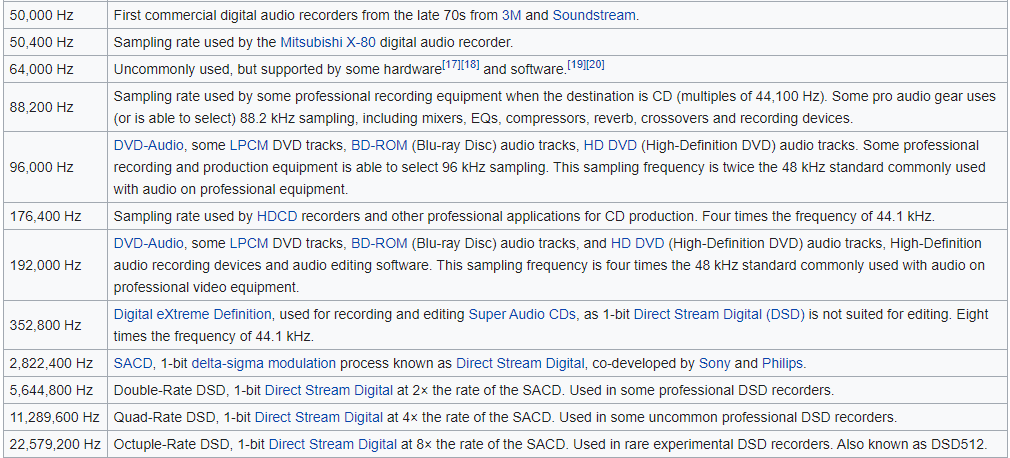
Task: Select the 5,644,800 Hz cell
Action: 55,390
